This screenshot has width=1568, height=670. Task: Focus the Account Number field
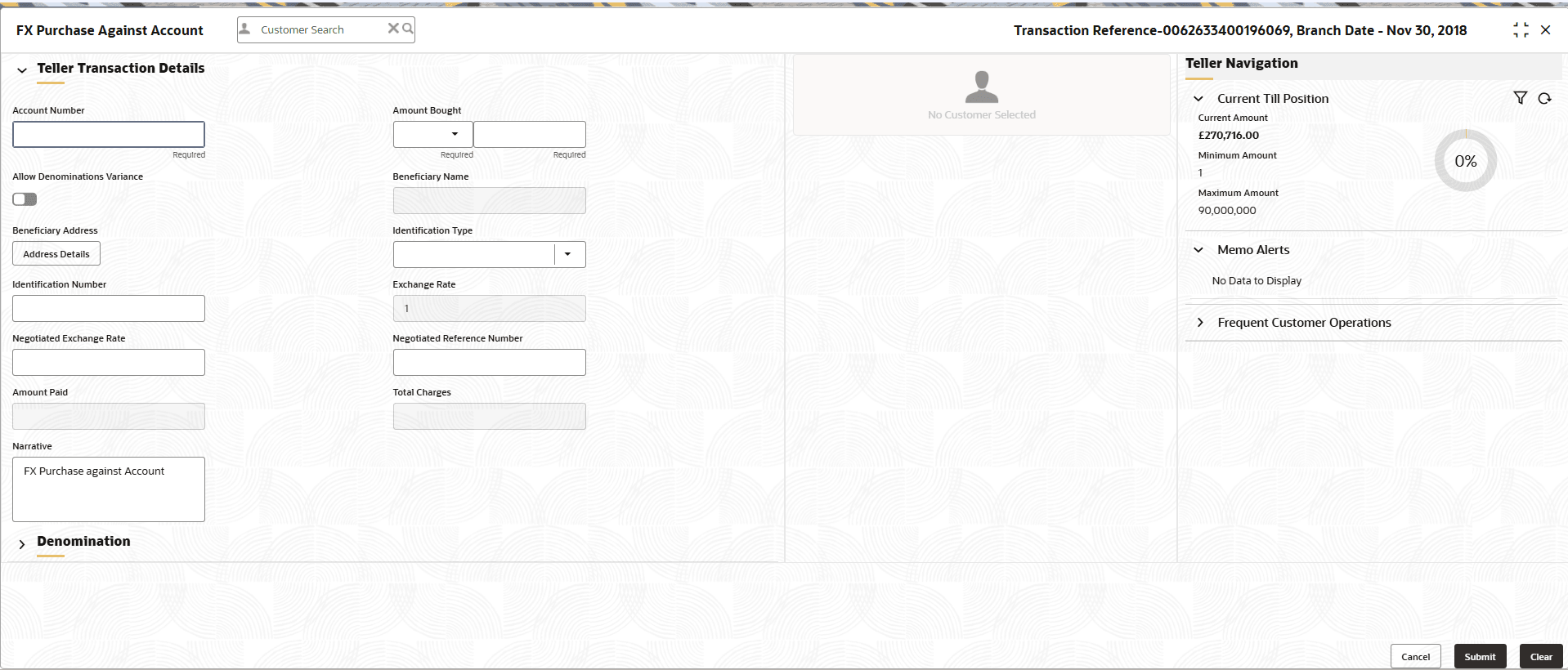pyautogui.click(x=109, y=134)
